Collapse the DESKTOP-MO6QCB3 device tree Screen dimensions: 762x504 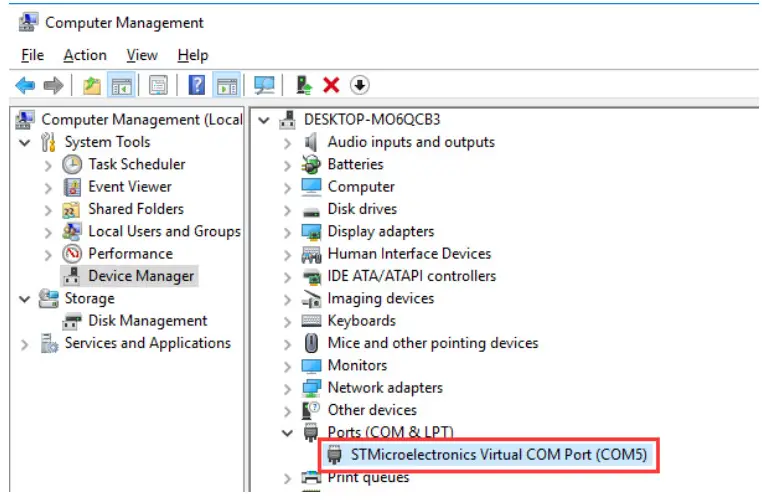tap(264, 120)
